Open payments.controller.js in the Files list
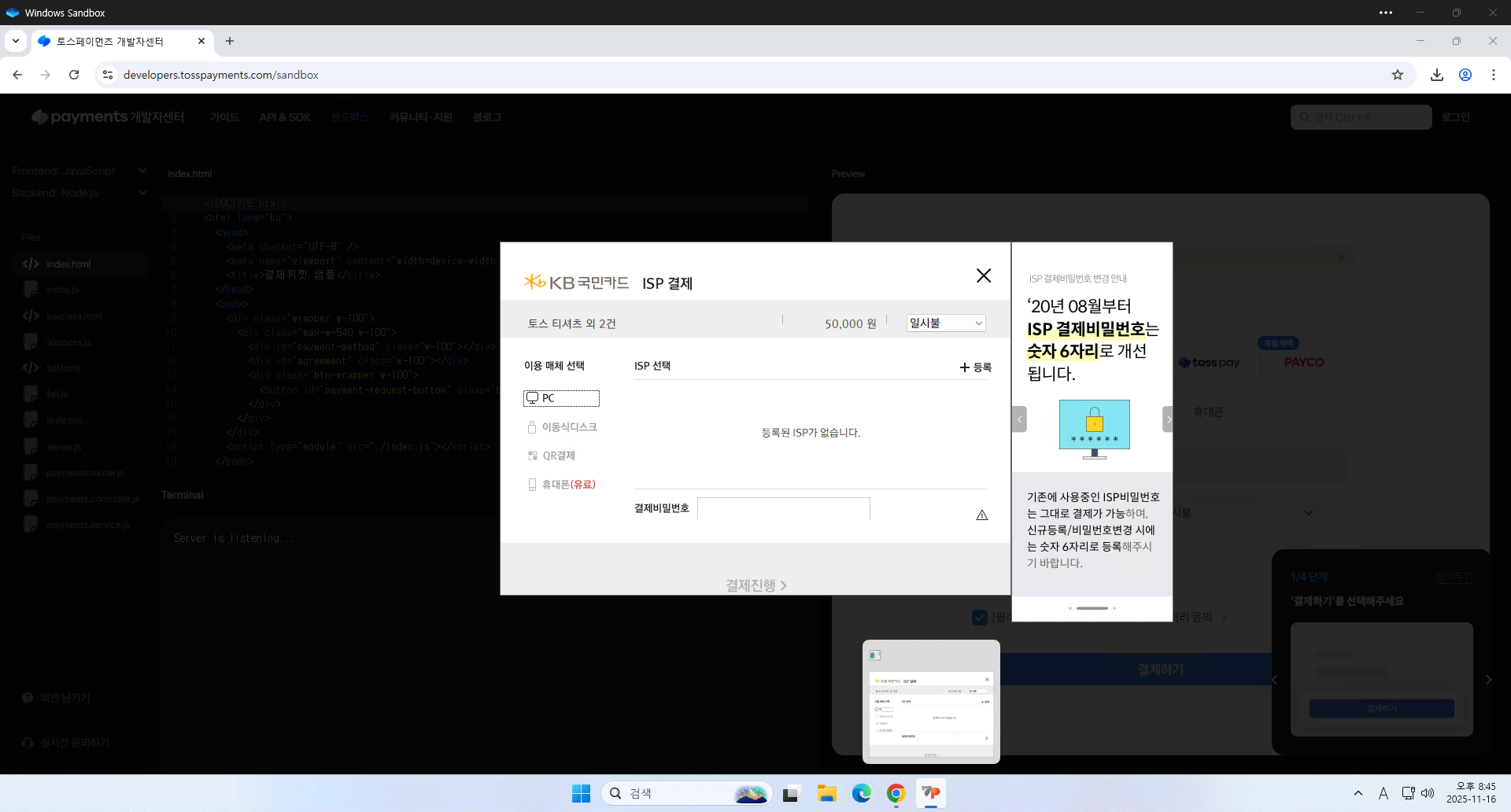Screen dimensions: 1511x812 [80, 499]
